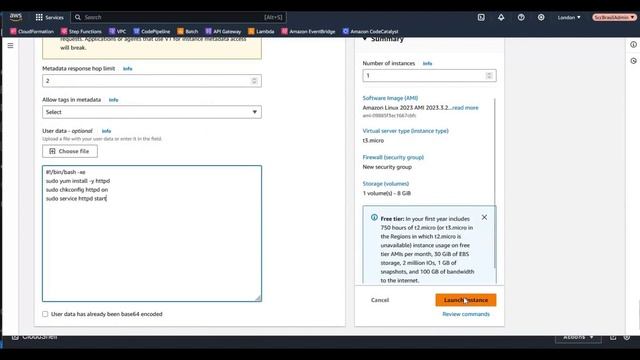640x360 pixels.
Task: Open CodePipeline shortcut
Action: pos(152,31)
